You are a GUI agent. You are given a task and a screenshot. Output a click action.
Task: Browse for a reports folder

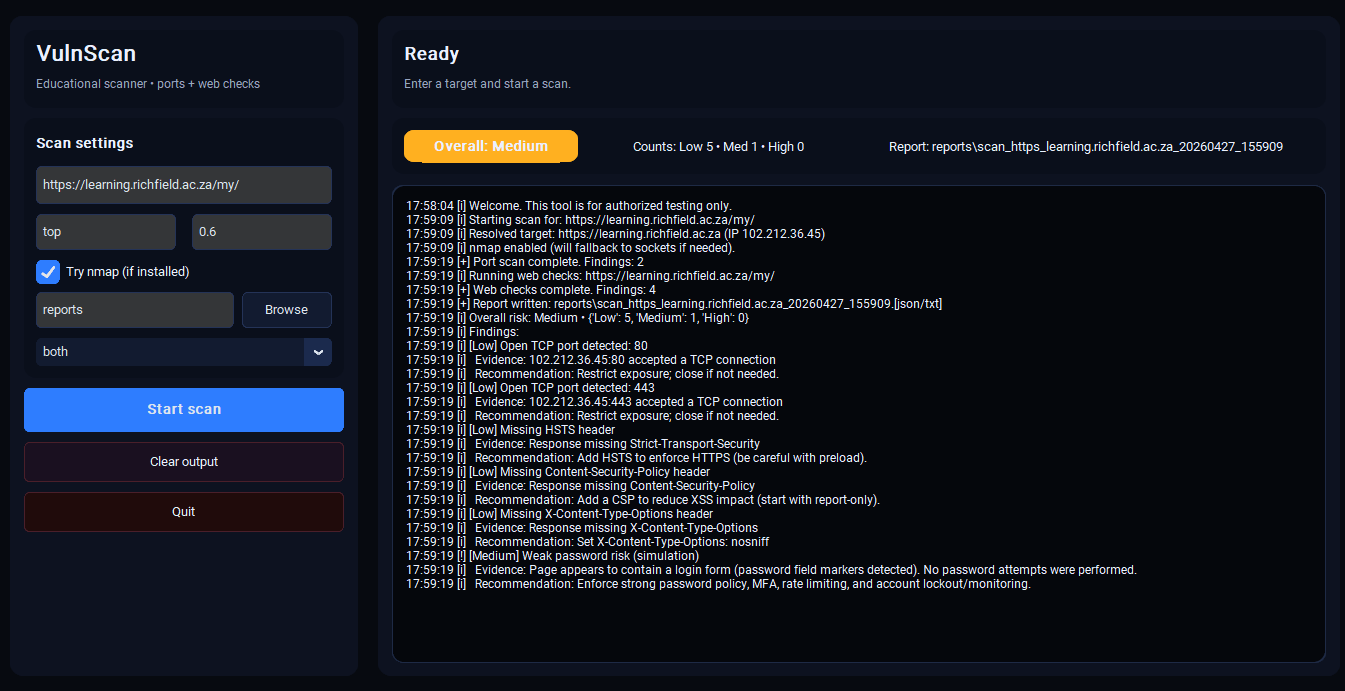point(287,310)
